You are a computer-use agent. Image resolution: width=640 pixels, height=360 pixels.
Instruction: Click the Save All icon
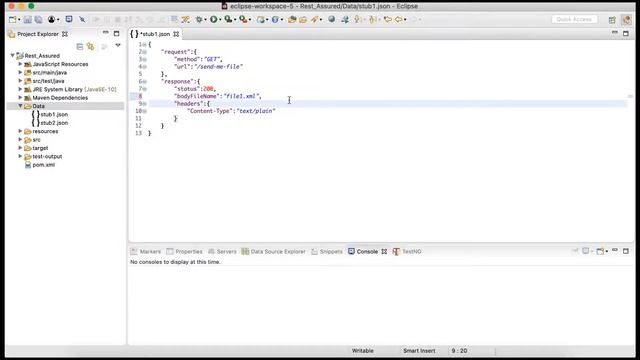coord(38,19)
